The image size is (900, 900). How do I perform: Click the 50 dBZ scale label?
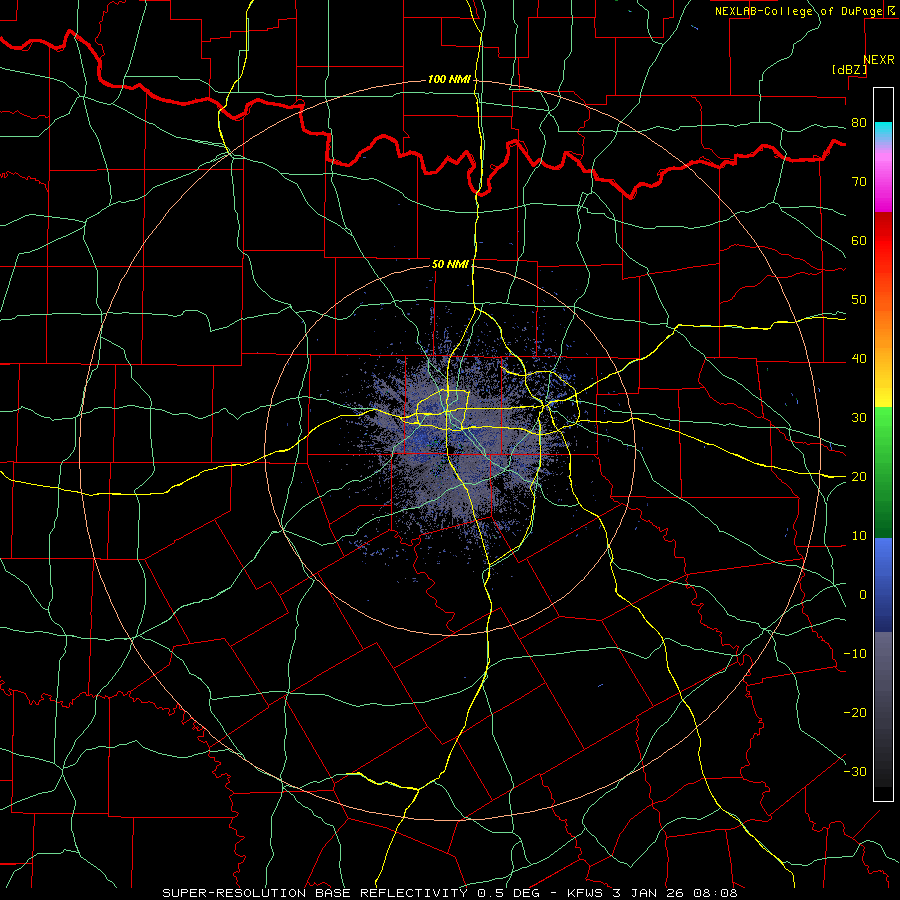859,300
